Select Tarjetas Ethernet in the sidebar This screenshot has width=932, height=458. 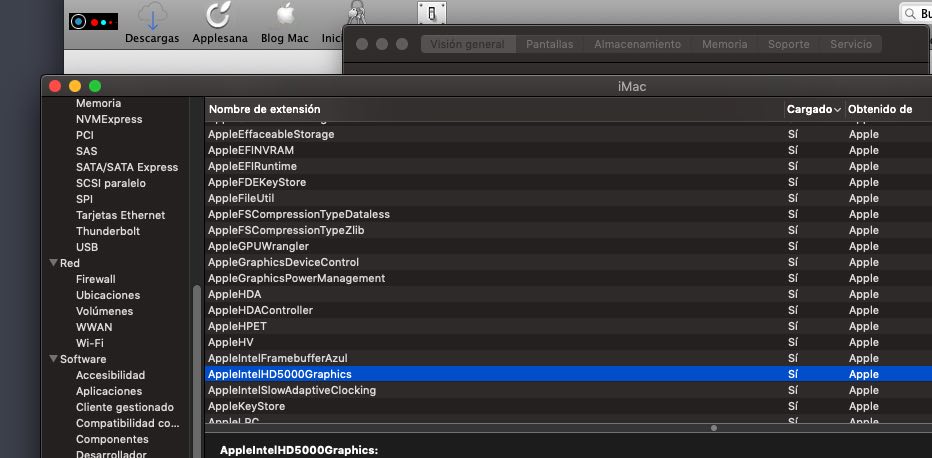click(121, 215)
